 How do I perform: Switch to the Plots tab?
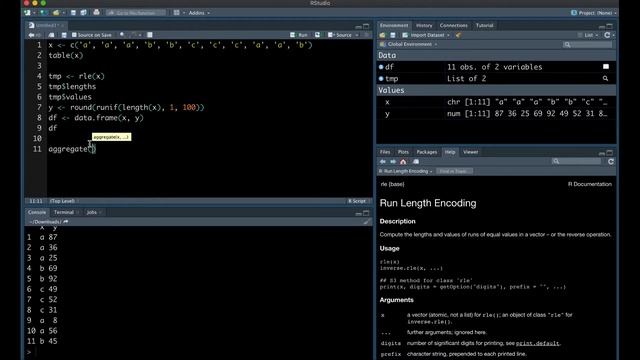point(403,152)
